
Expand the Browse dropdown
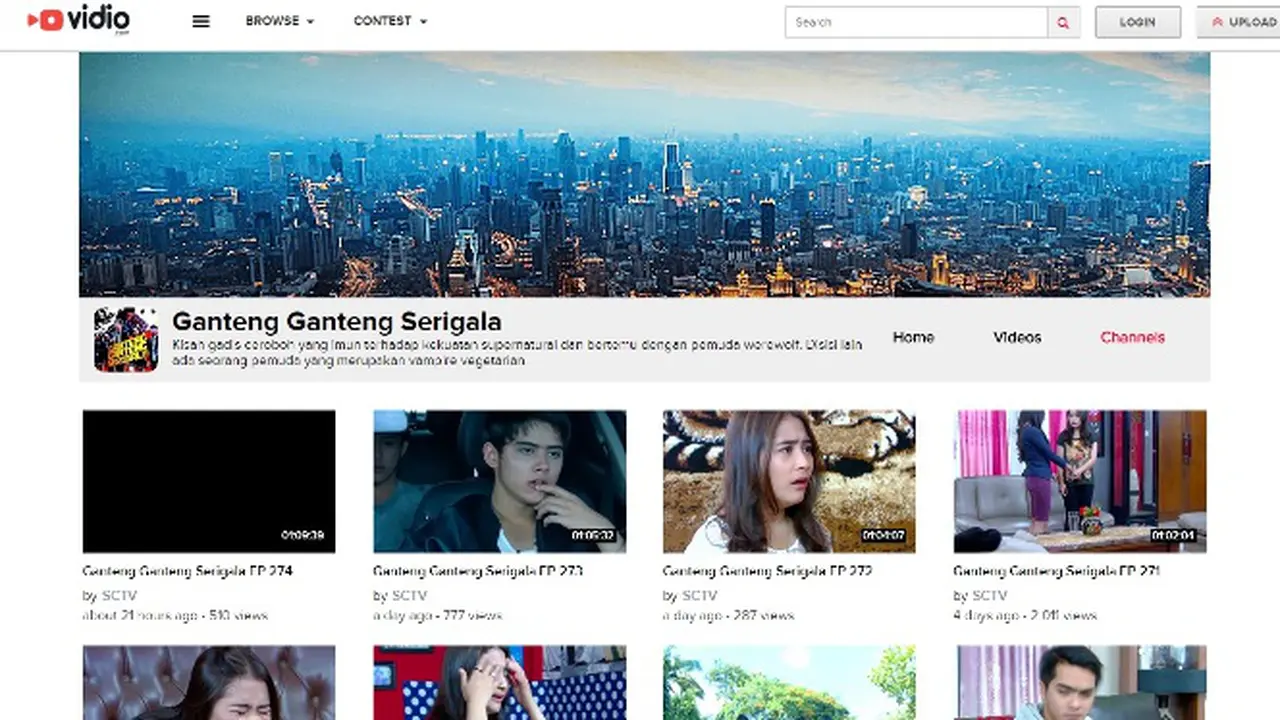[279, 21]
